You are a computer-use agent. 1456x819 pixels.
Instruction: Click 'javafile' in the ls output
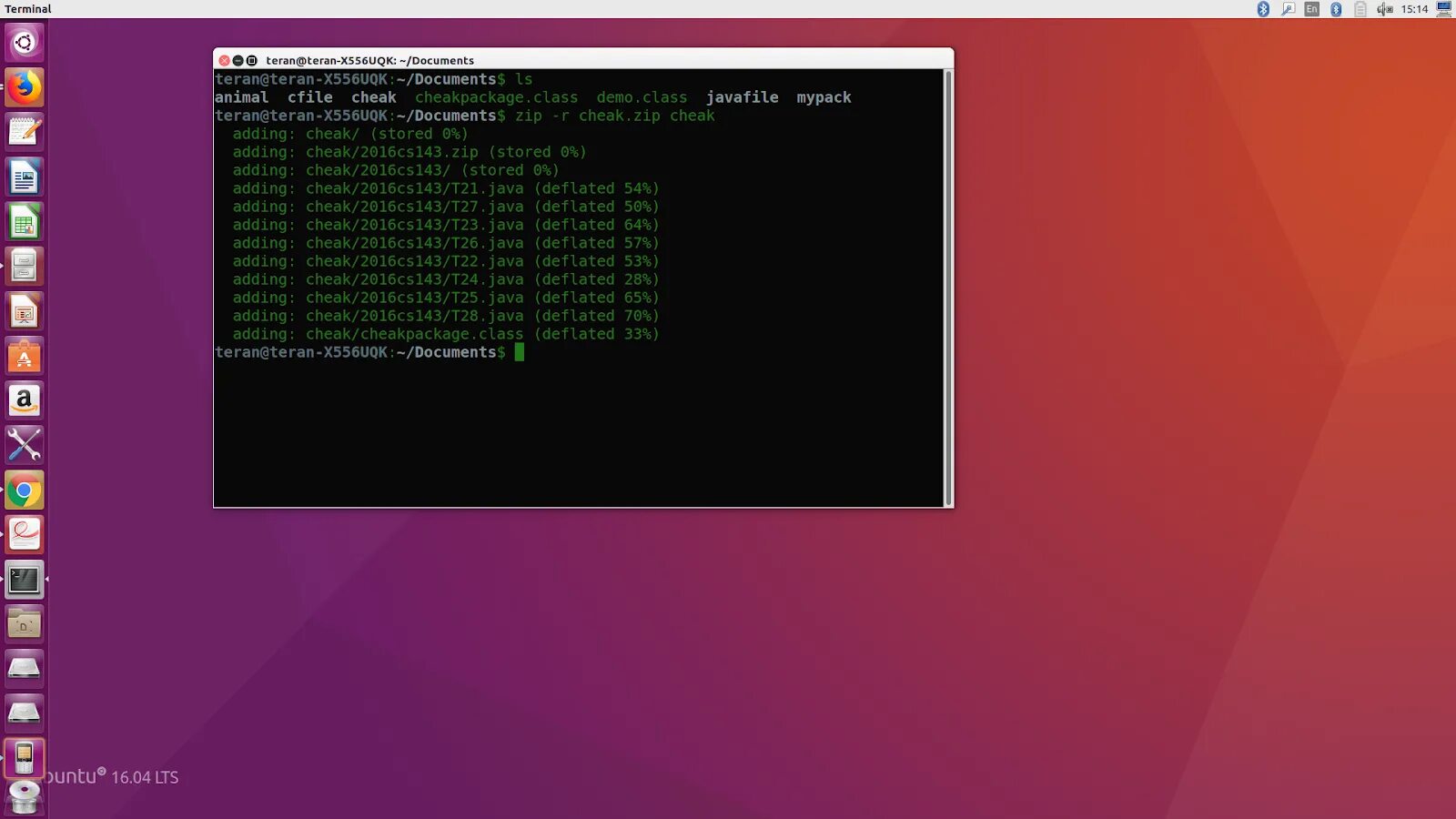coord(743,97)
